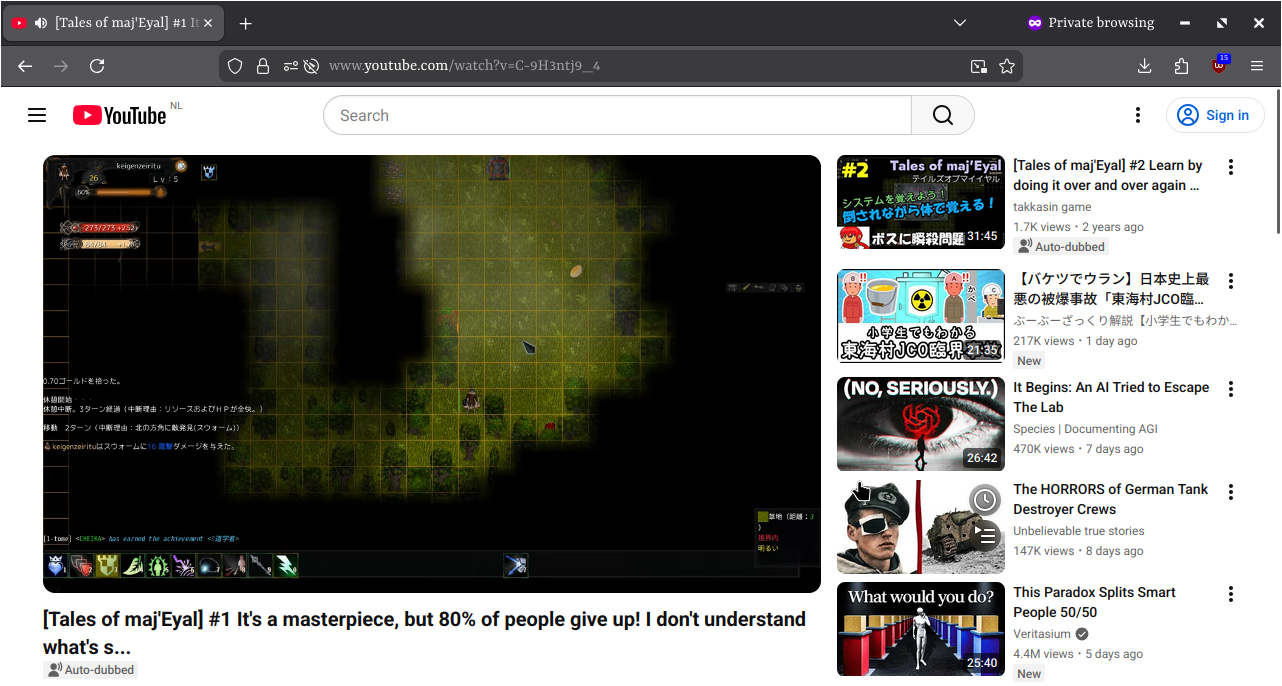
Task: Open title 'Learn by doing it over and over'
Action: click(1108, 175)
